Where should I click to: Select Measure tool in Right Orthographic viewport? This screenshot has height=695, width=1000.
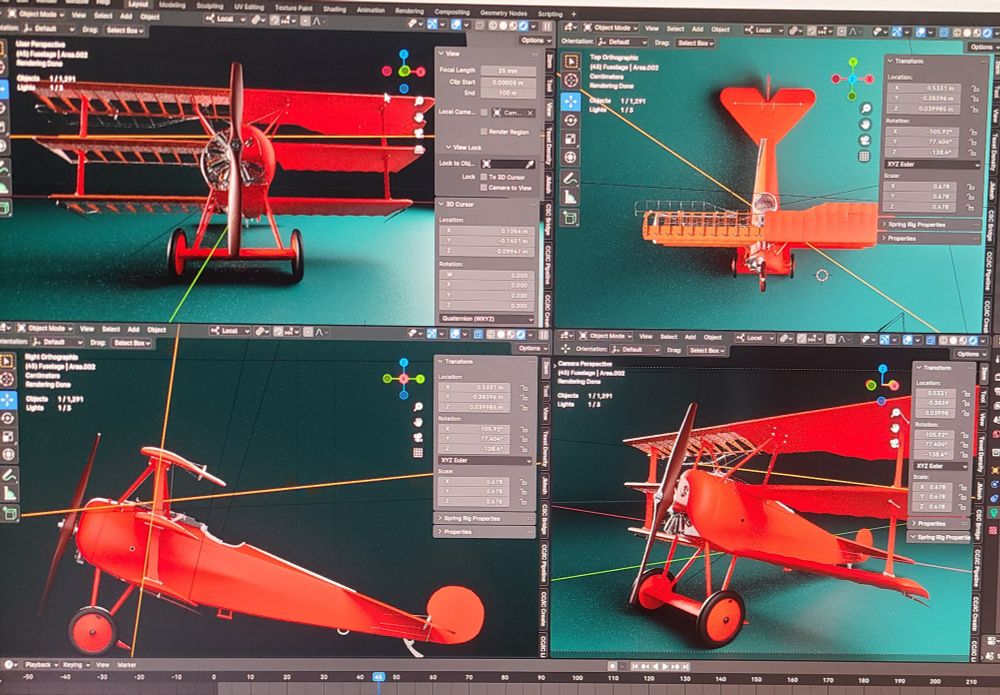pos(8,494)
